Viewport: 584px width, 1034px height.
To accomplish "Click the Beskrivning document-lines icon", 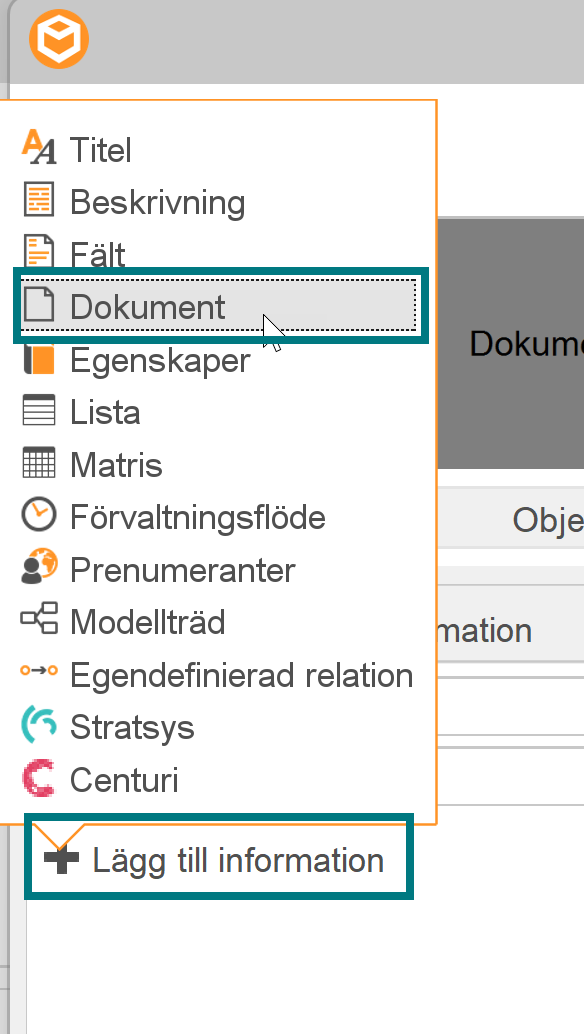I will (37, 201).
